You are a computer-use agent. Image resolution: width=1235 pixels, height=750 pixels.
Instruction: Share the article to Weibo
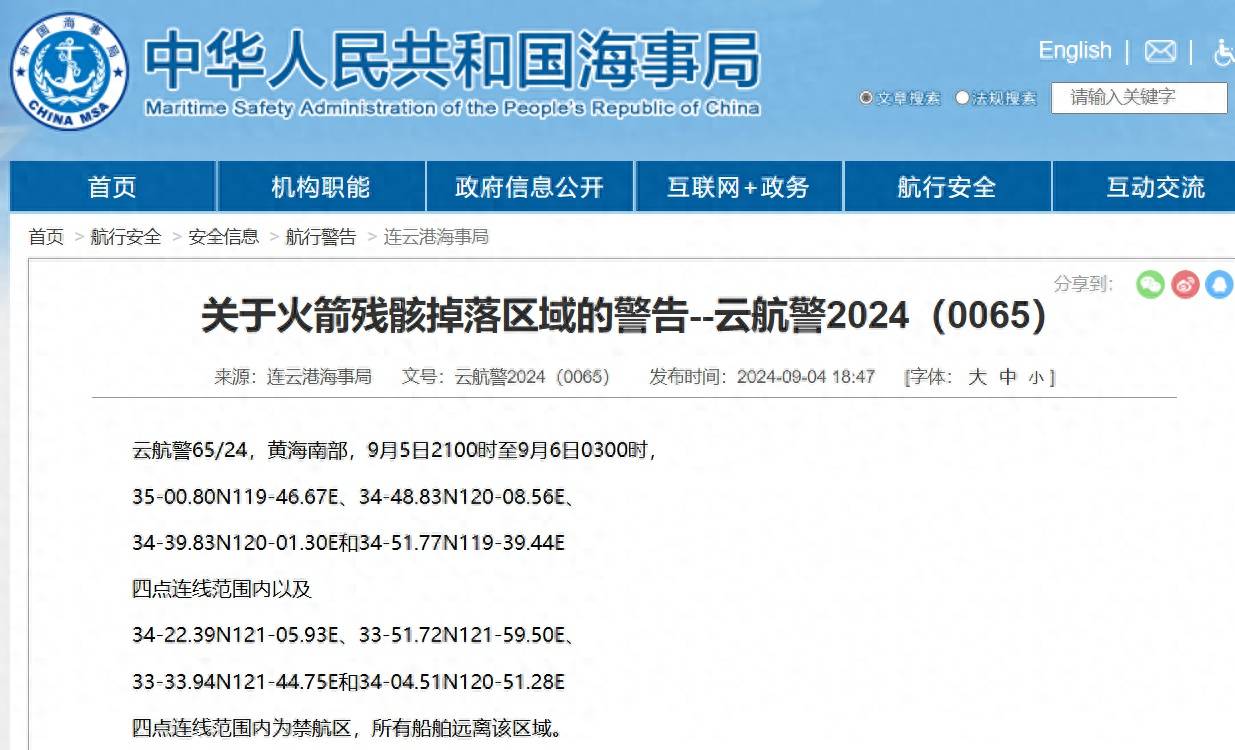click(1185, 285)
